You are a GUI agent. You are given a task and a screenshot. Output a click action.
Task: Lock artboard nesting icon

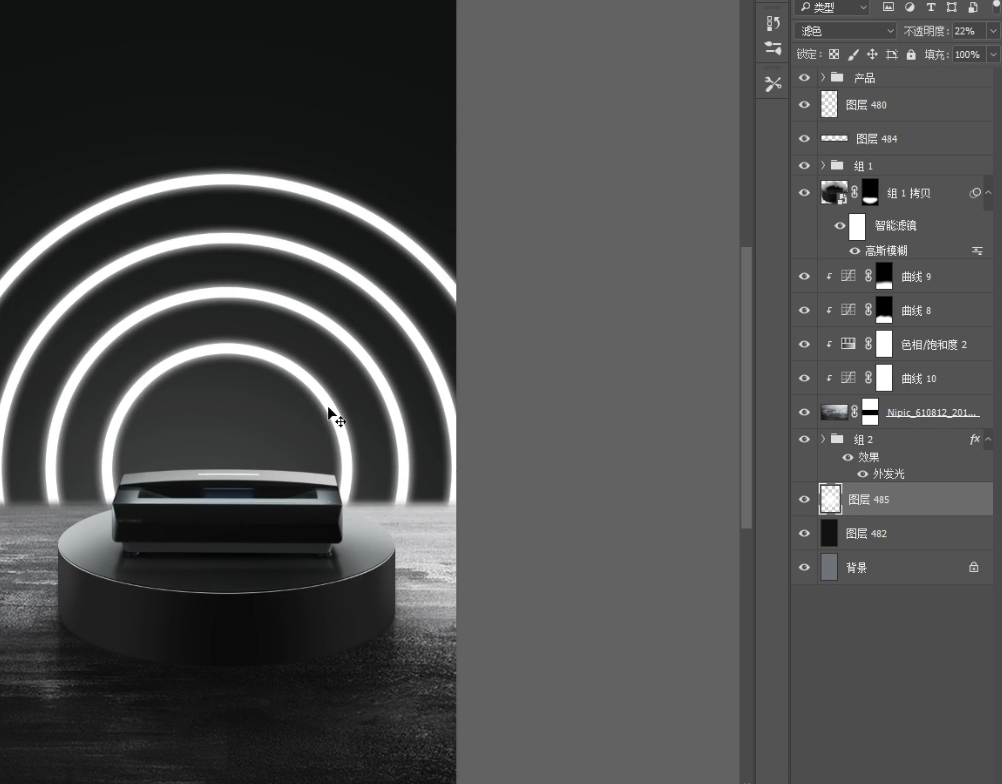891,54
